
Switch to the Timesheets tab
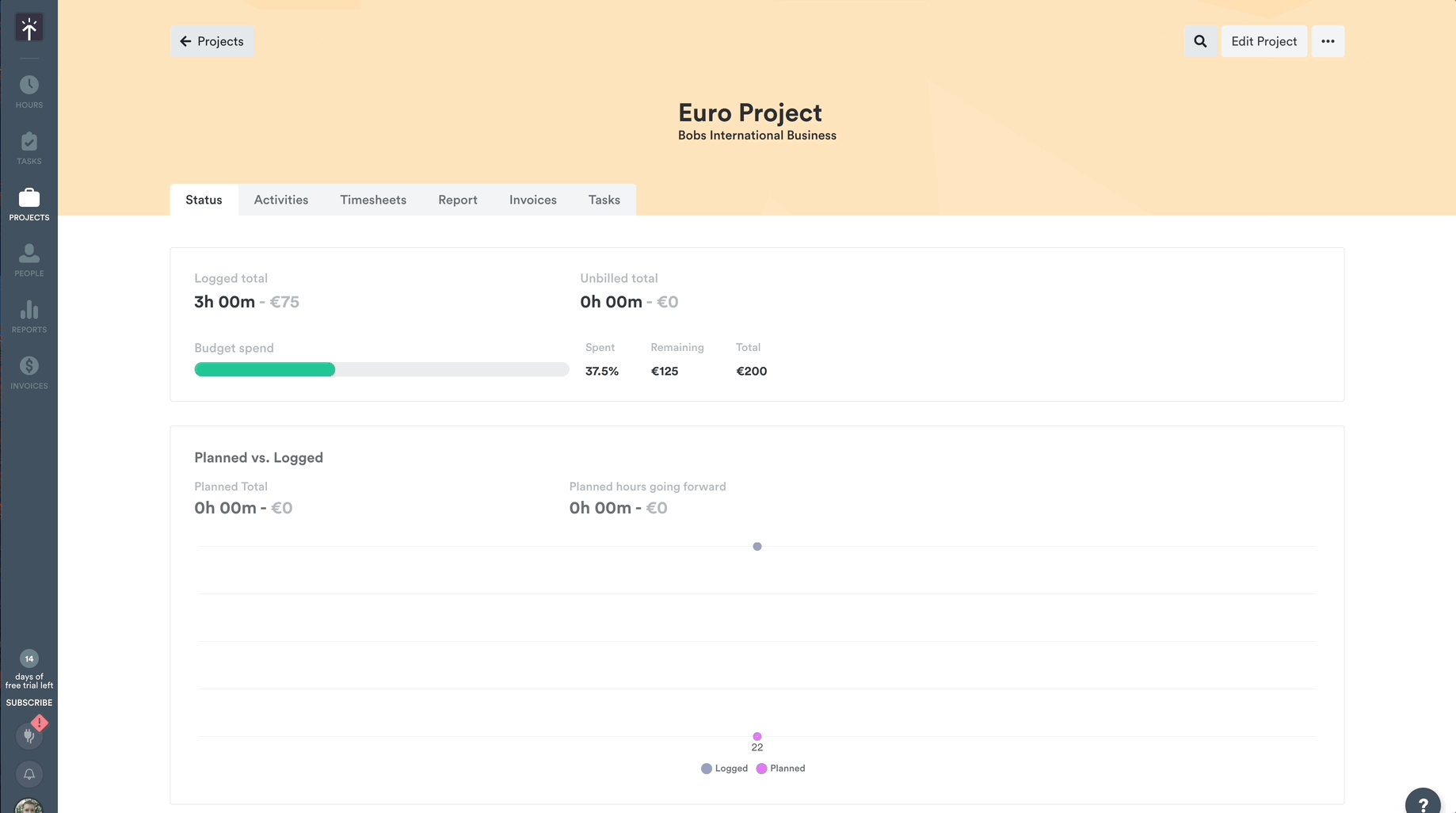coord(373,200)
